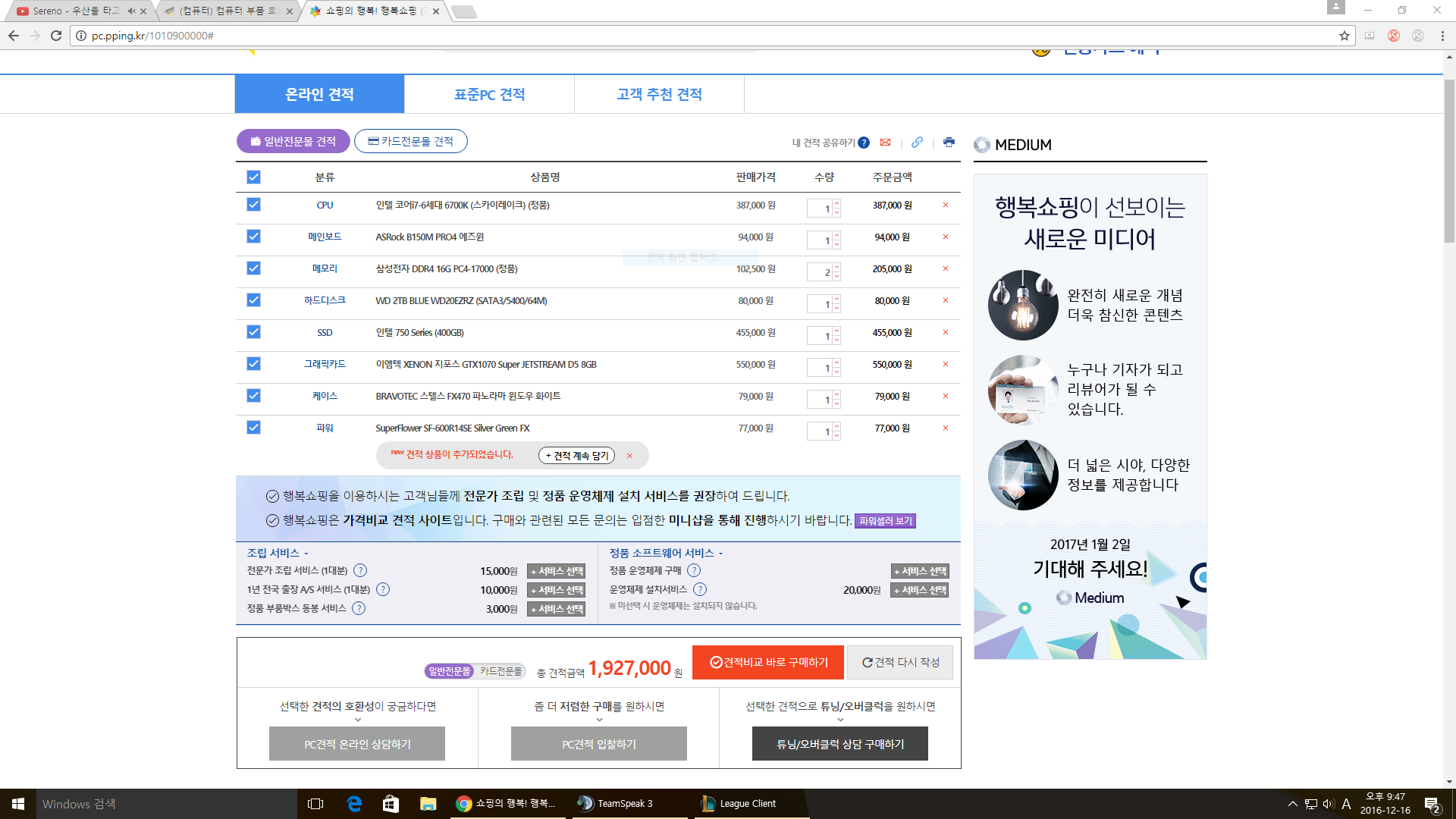1456x819 pixels.
Task: Click the printer icon to print estimate
Action: click(x=949, y=142)
